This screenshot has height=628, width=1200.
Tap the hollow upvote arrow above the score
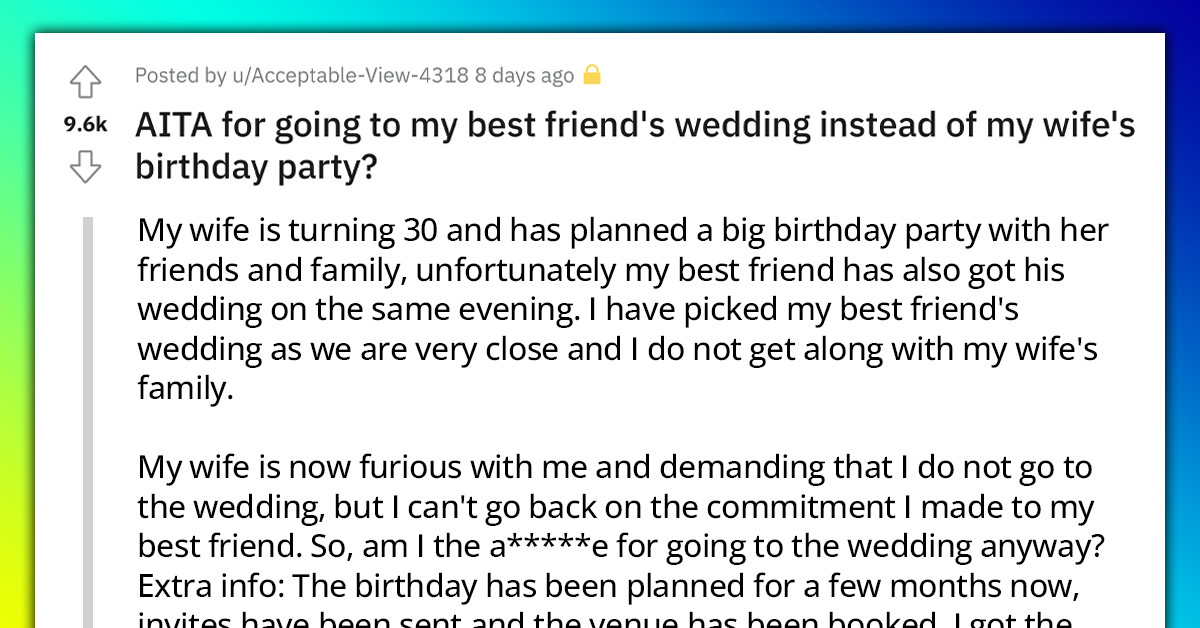[x=86, y=82]
